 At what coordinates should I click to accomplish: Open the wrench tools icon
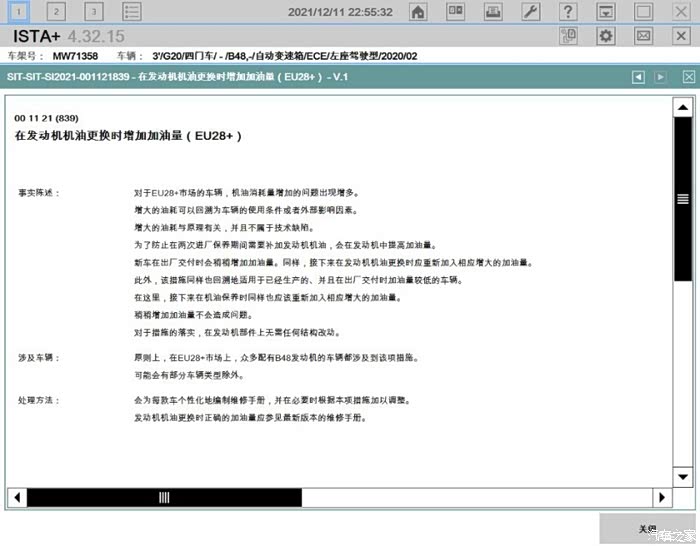(531, 12)
